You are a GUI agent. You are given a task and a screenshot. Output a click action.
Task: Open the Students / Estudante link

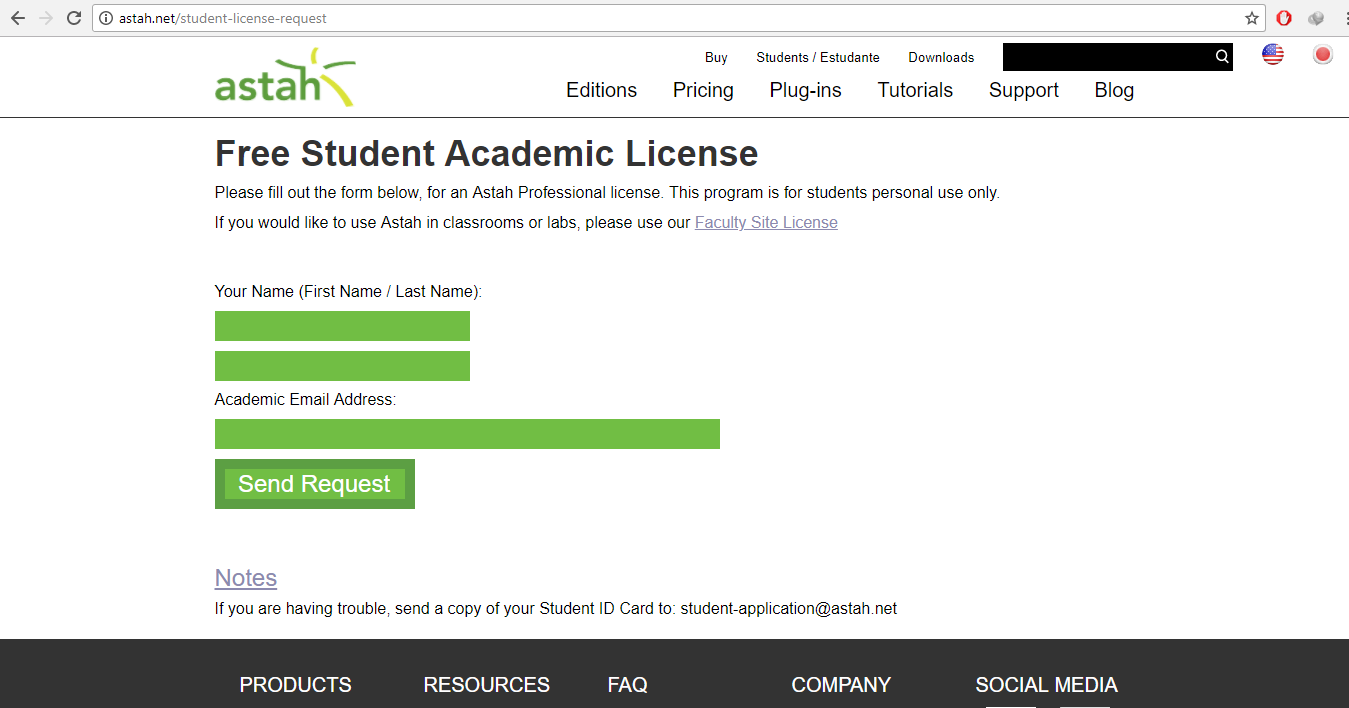point(818,57)
